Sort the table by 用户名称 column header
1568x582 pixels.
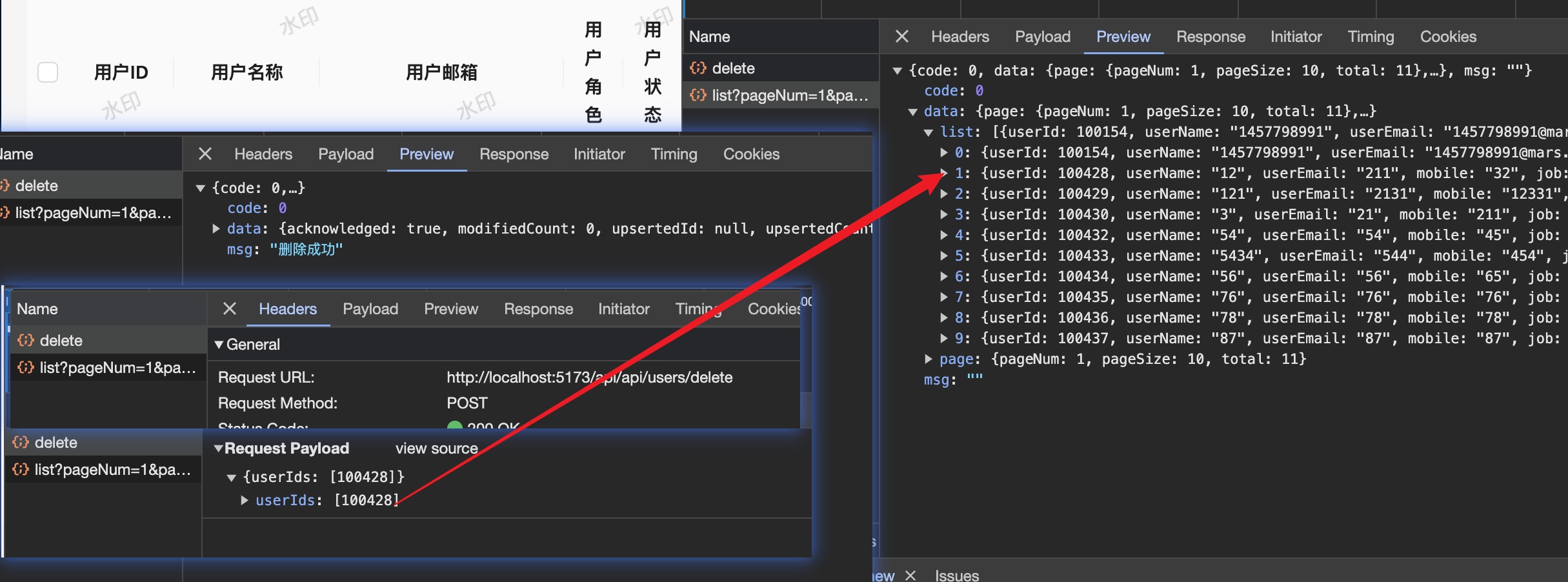pos(246,72)
